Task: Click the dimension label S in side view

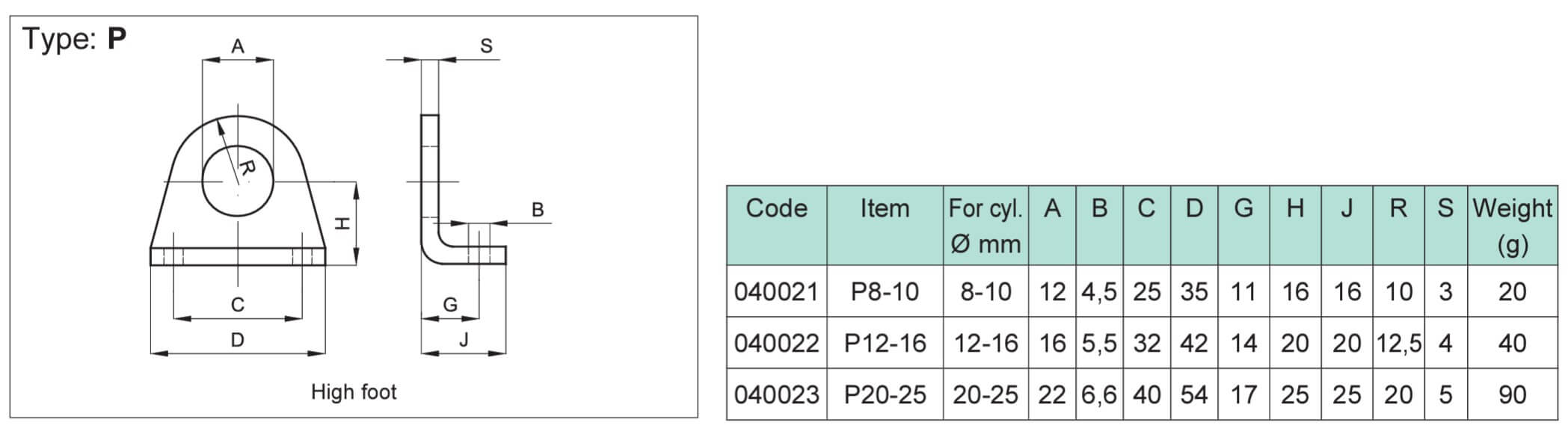Action: (x=486, y=46)
